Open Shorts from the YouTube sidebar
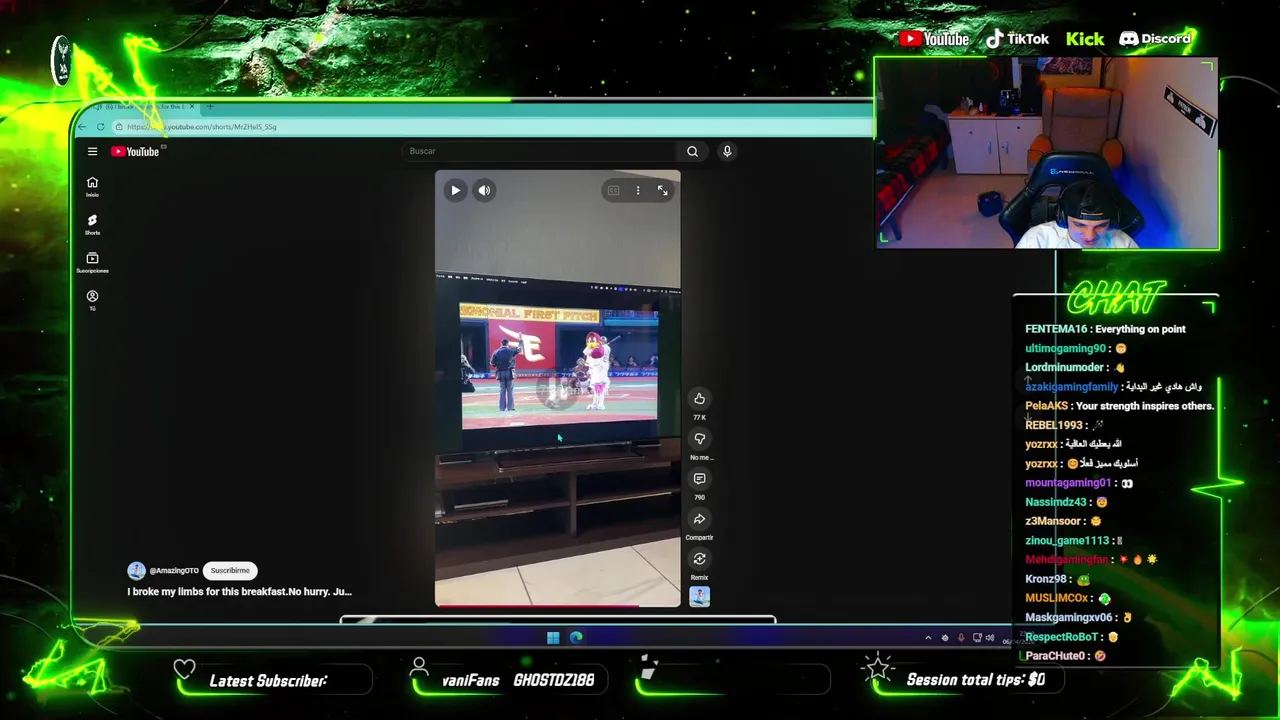Image resolution: width=1280 pixels, height=720 pixels. point(92,224)
